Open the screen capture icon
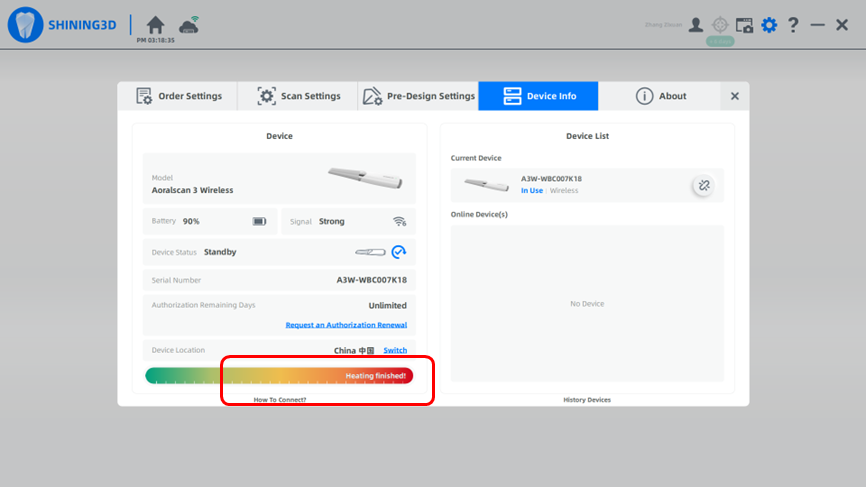 744,25
